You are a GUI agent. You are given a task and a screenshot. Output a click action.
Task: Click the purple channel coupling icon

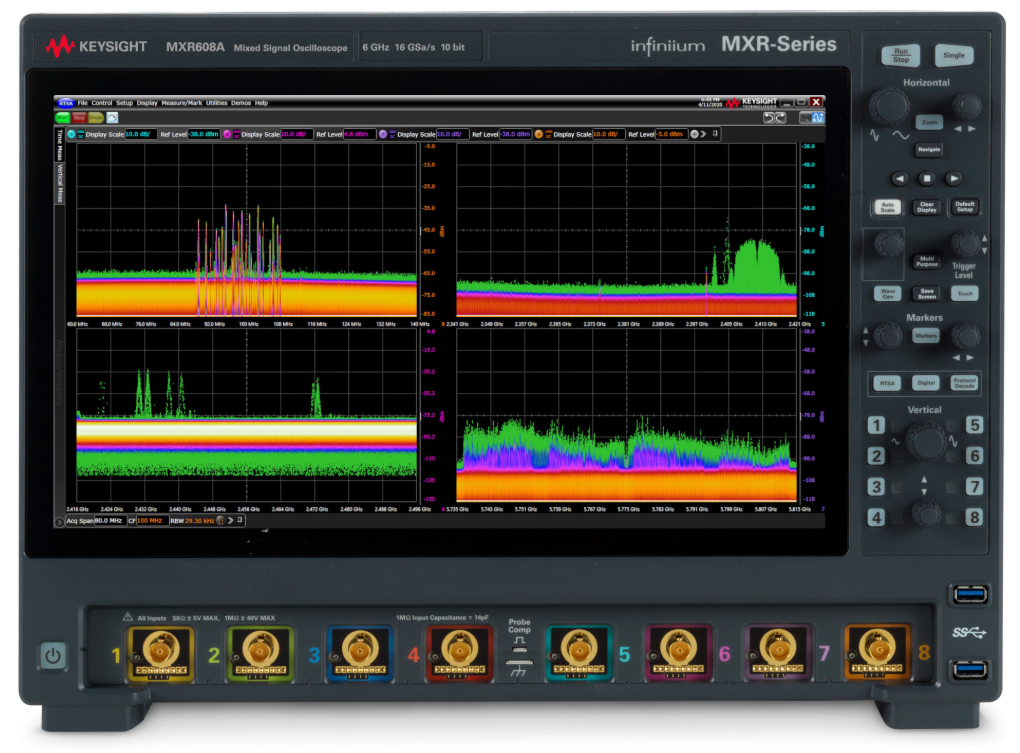tap(392, 134)
